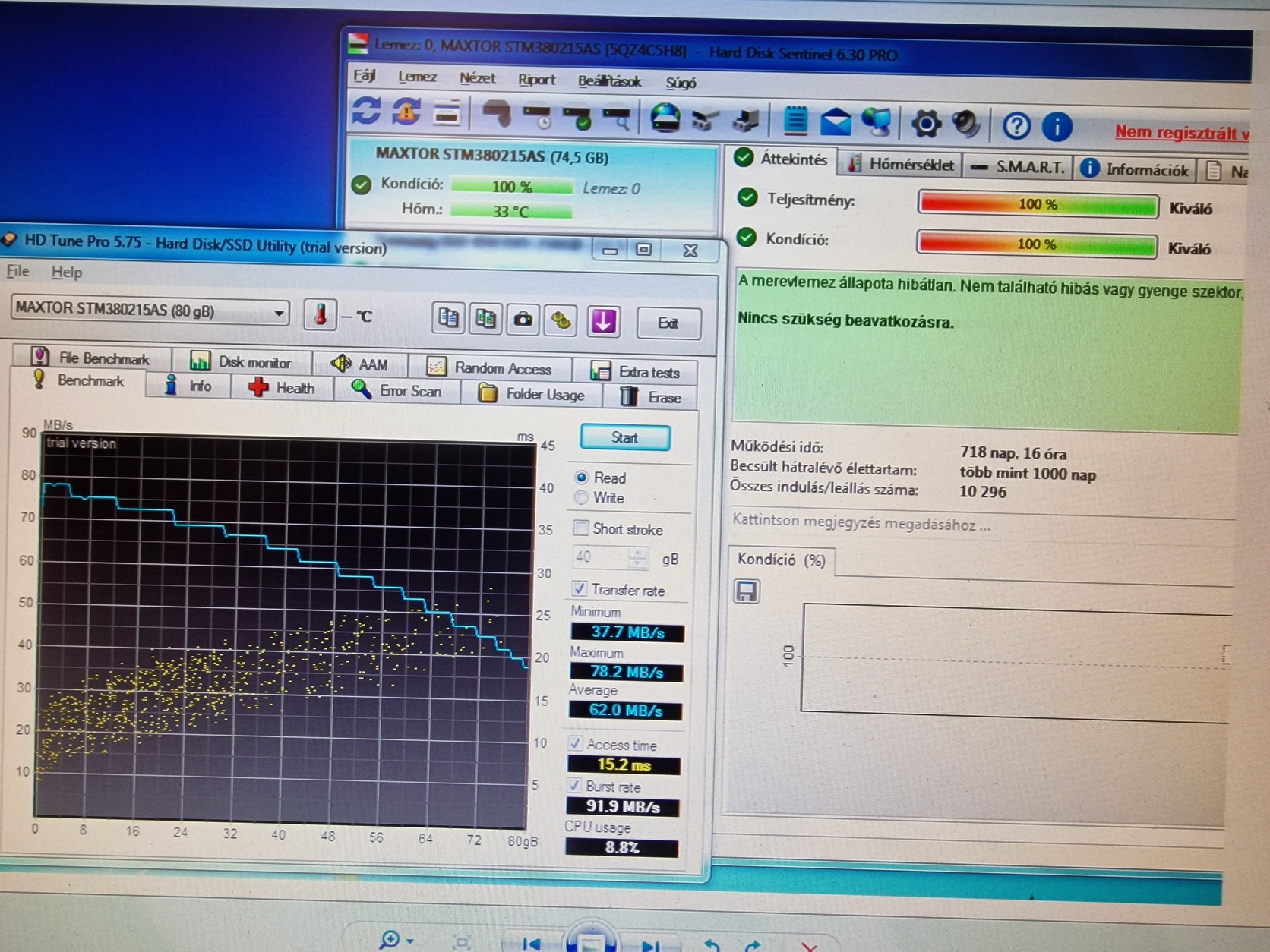Click the hard disk with clock toolbar icon
This screenshot has height=952, width=1270.
tap(538, 116)
